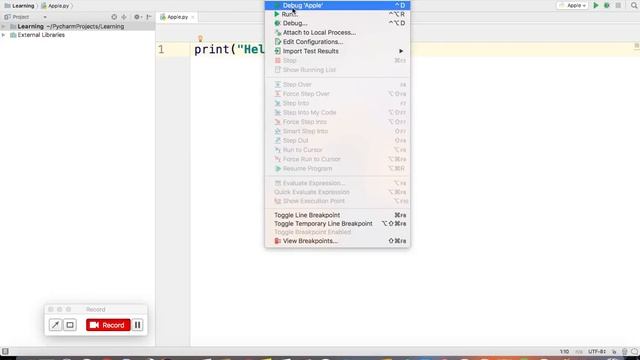Open the Apple run configuration dropdown

coord(573,5)
